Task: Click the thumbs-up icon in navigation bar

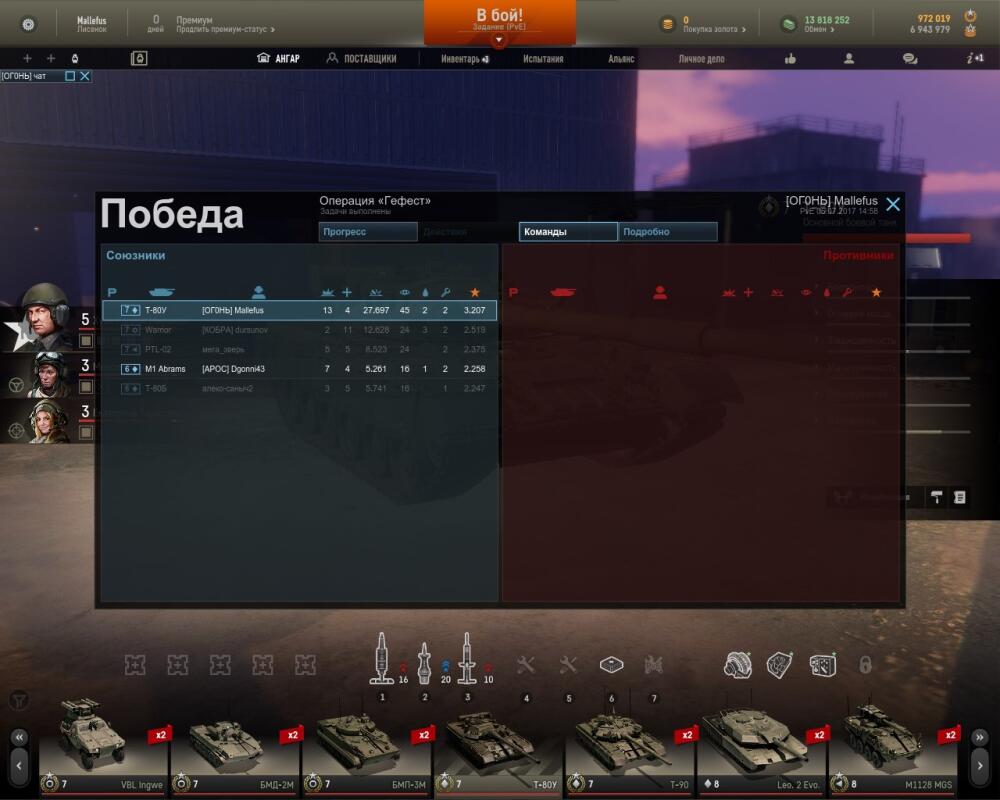Action: pyautogui.click(x=790, y=59)
